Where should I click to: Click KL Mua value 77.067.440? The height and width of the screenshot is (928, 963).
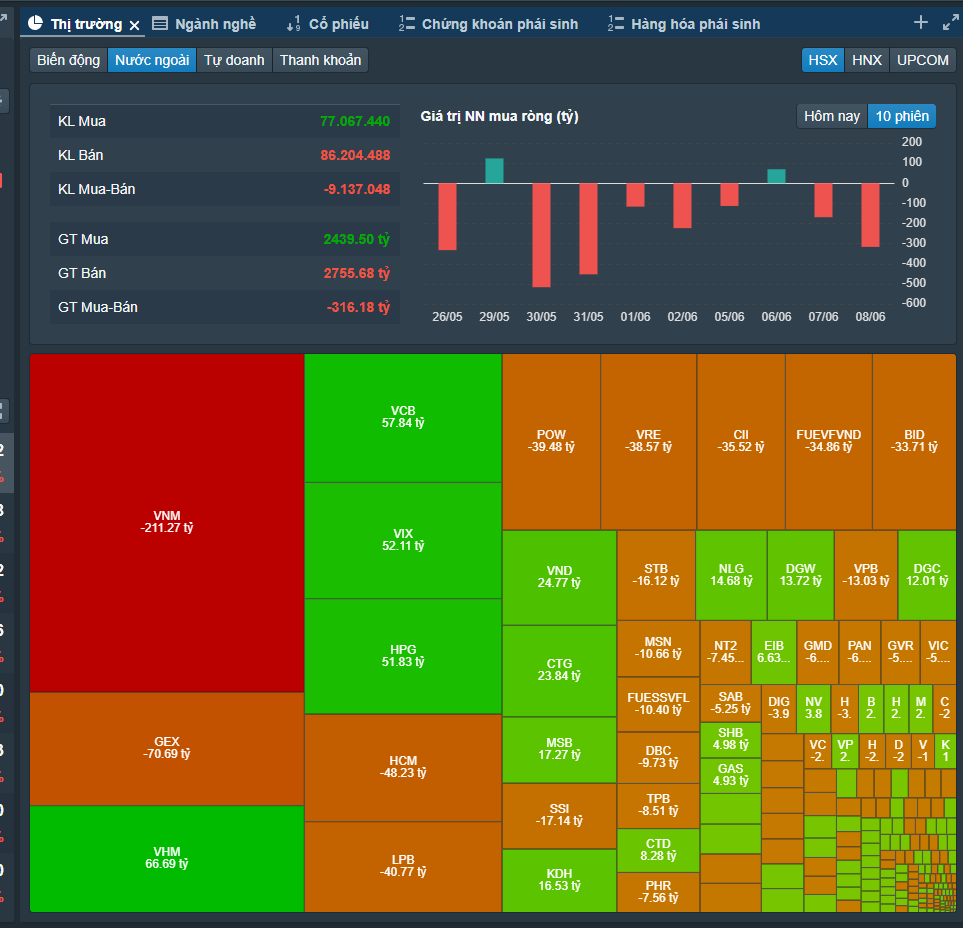coord(355,122)
